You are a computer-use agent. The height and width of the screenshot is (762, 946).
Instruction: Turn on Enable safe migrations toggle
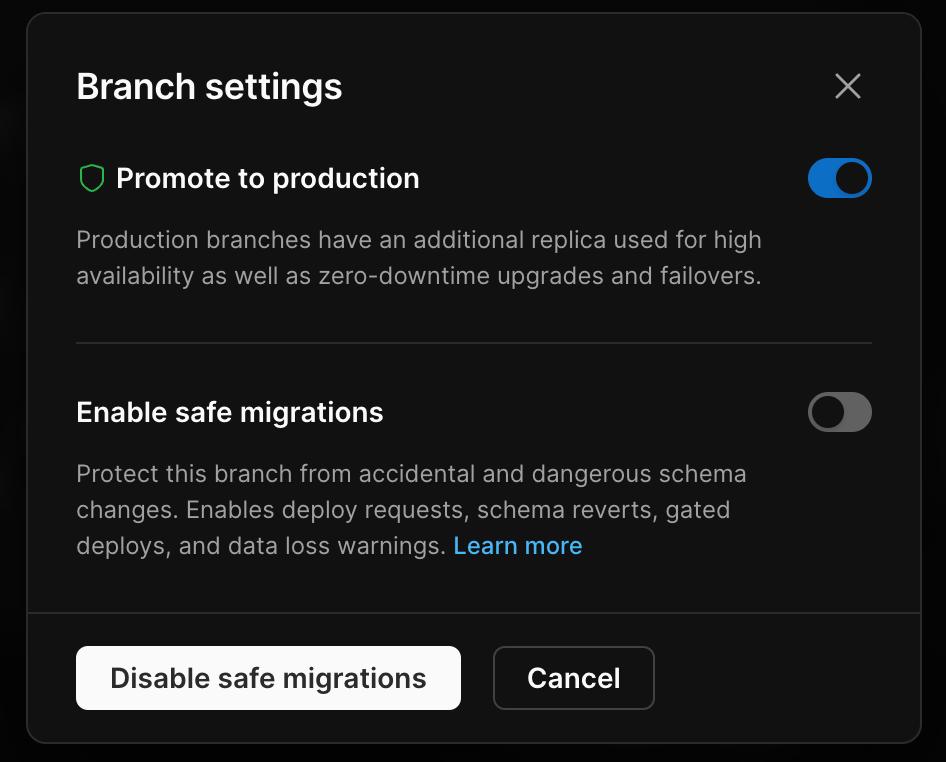pos(839,412)
